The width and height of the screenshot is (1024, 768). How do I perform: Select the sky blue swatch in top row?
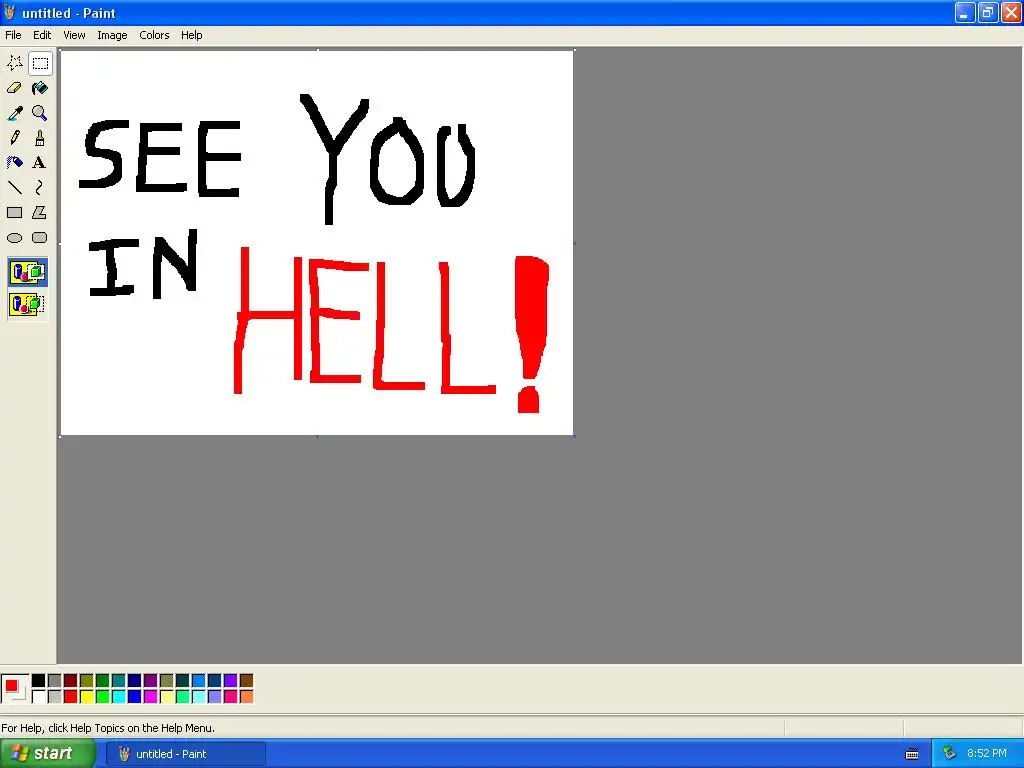click(x=199, y=681)
